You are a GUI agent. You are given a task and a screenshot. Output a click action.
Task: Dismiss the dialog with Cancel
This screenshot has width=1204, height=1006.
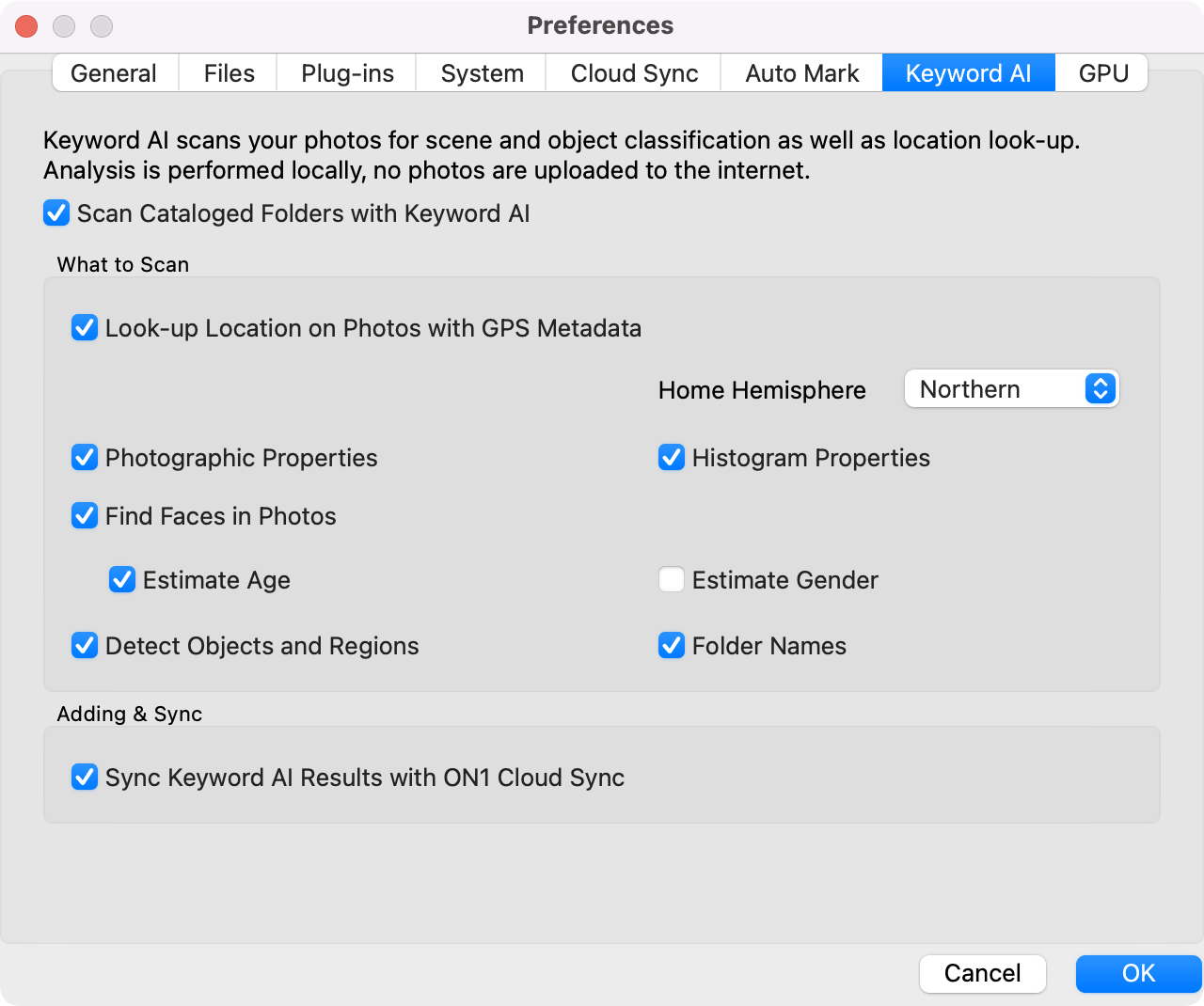click(x=982, y=974)
